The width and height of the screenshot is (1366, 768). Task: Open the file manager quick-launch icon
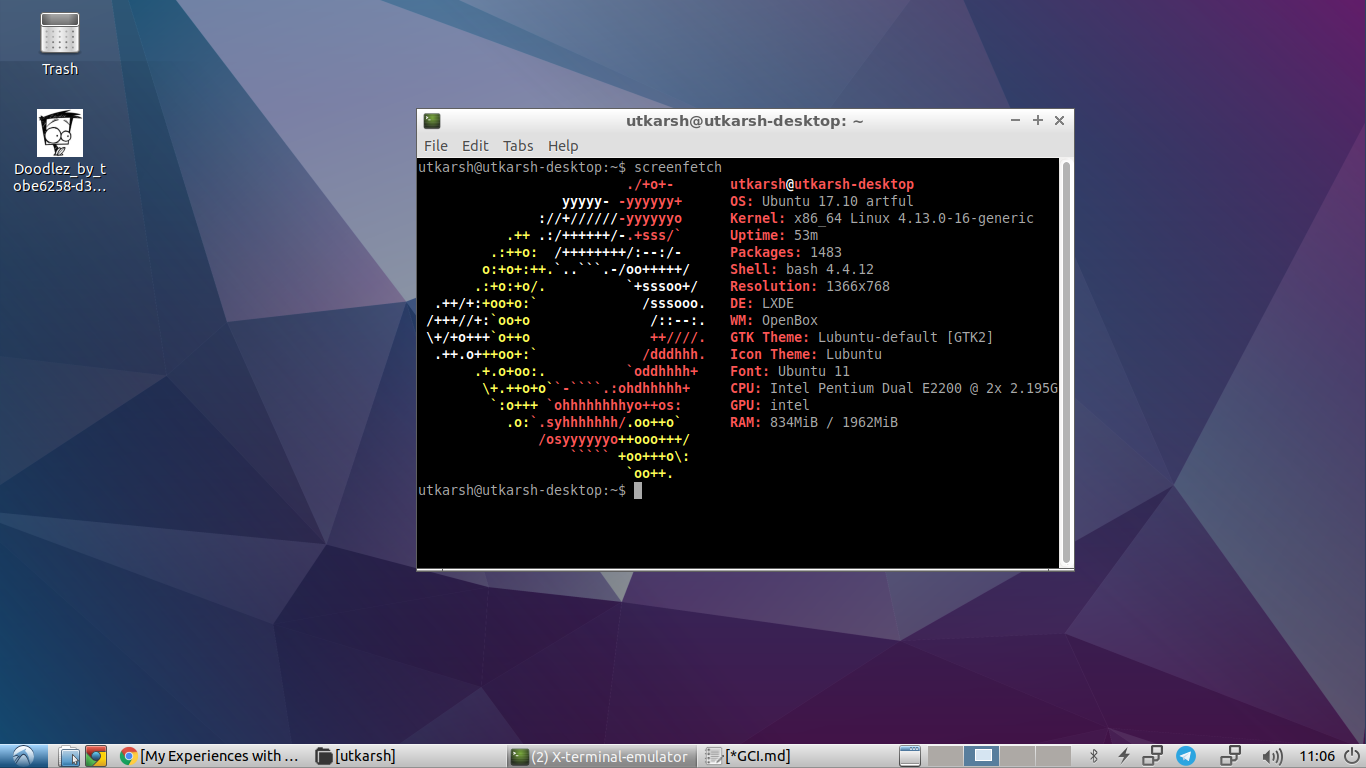[66, 756]
